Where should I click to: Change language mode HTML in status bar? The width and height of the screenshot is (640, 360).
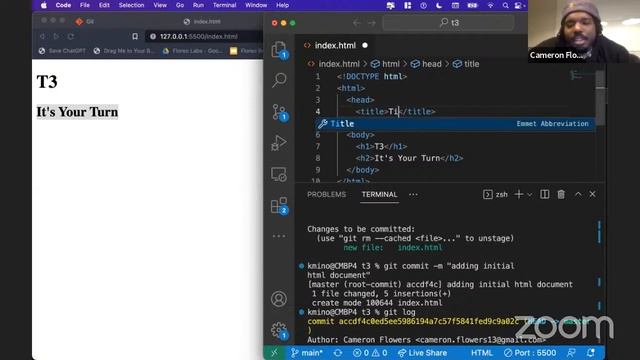[x=482, y=353]
